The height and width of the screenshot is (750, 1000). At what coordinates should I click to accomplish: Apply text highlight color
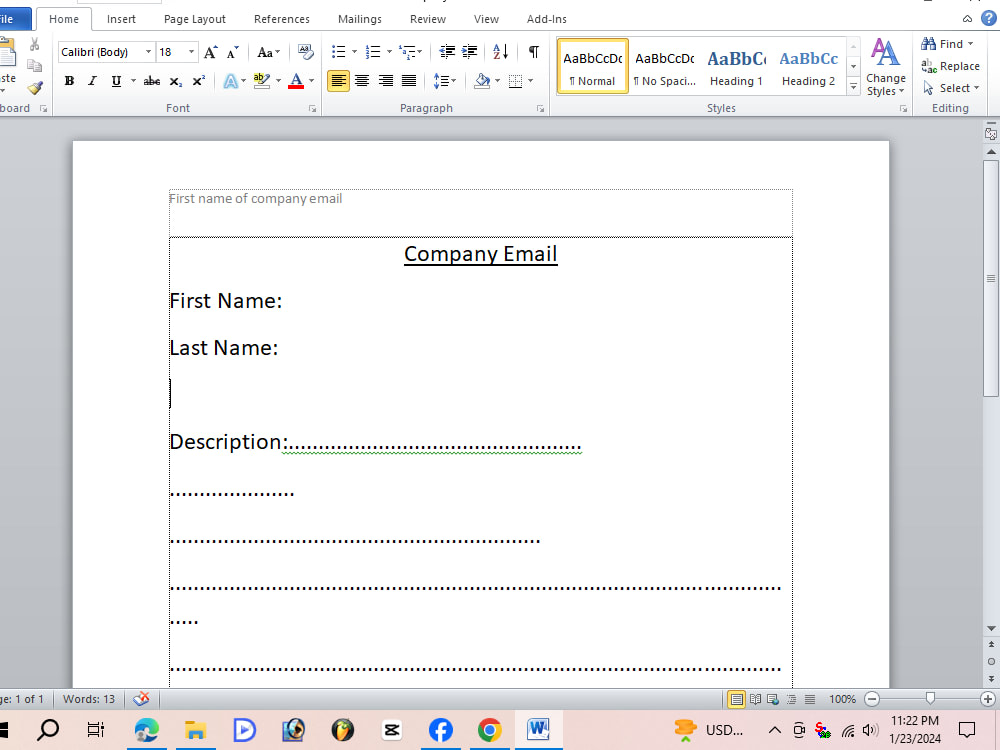261,81
